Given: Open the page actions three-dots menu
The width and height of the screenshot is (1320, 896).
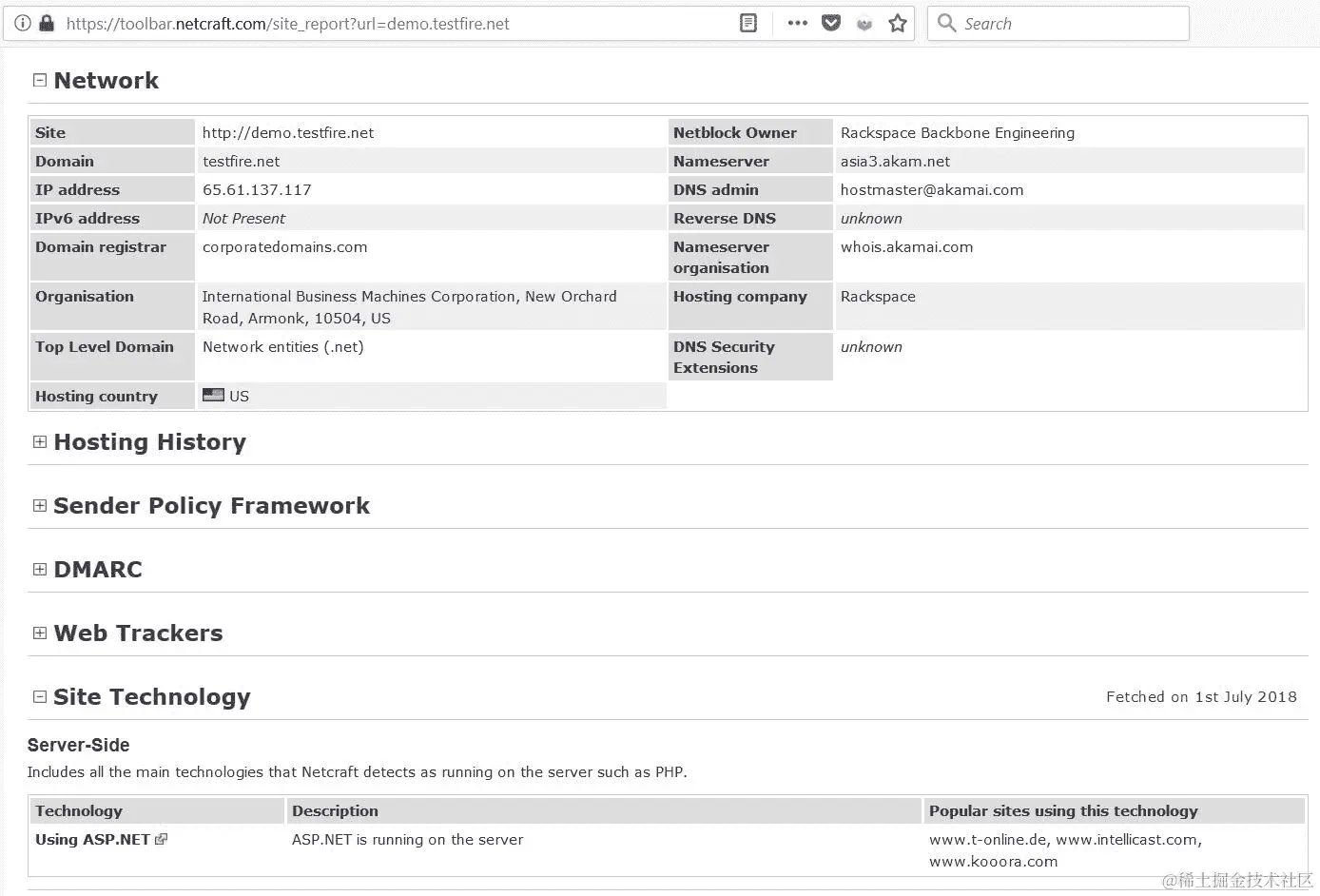Looking at the screenshot, I should pyautogui.click(x=797, y=23).
